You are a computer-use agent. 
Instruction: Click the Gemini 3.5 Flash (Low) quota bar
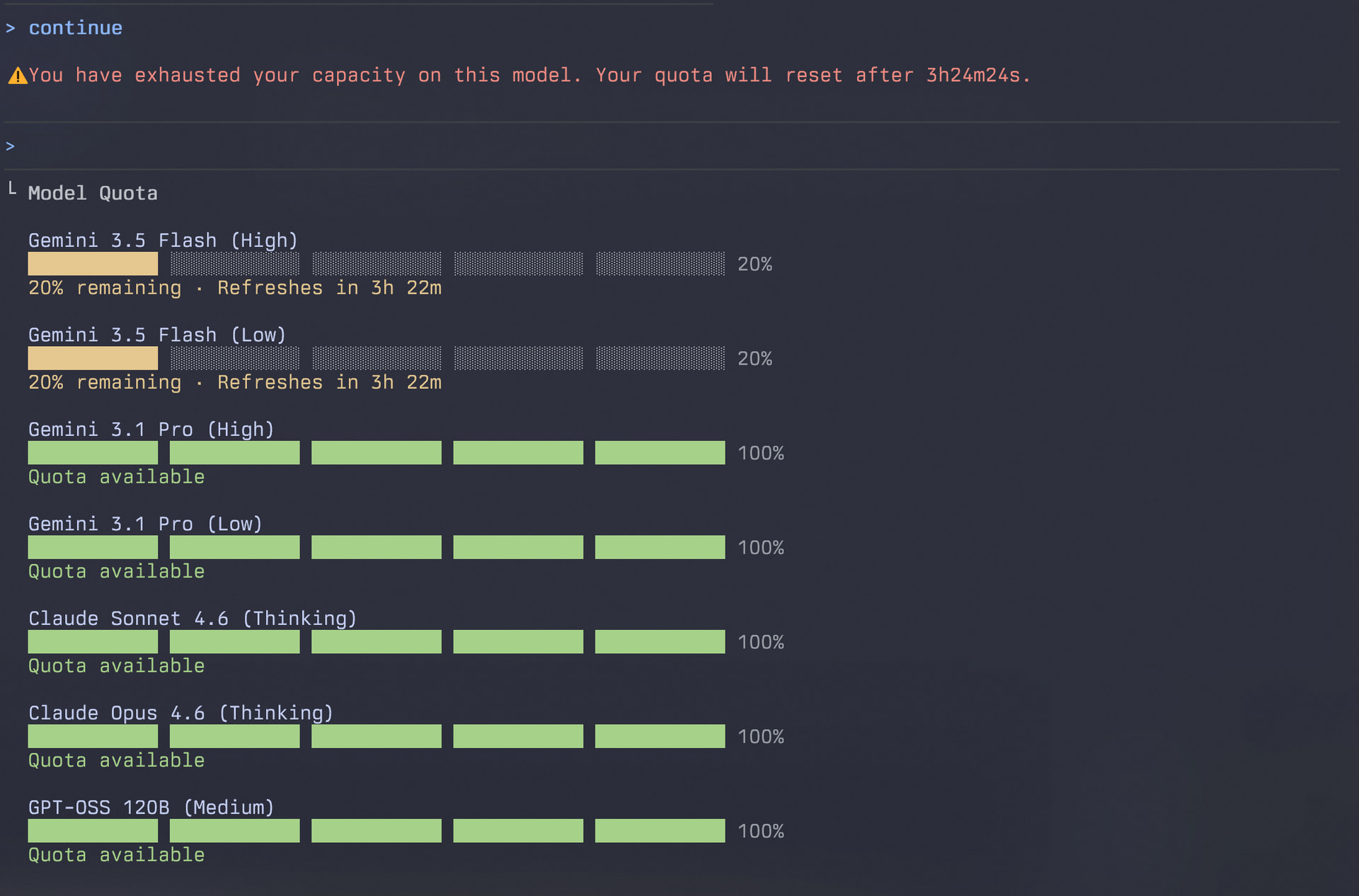click(x=377, y=358)
